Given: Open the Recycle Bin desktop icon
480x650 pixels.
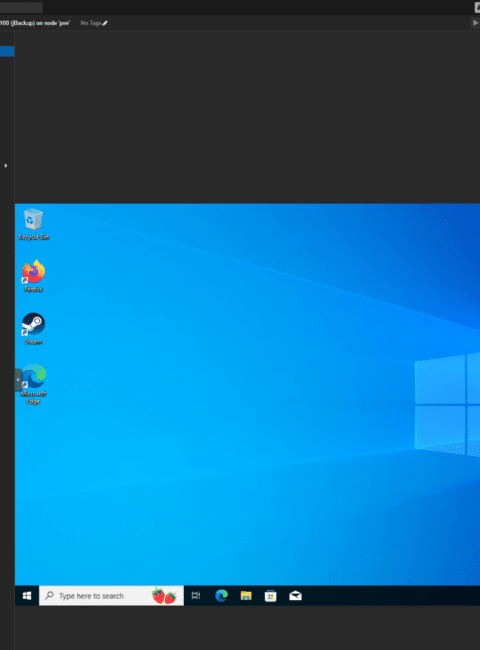Looking at the screenshot, I should pyautogui.click(x=33, y=224).
